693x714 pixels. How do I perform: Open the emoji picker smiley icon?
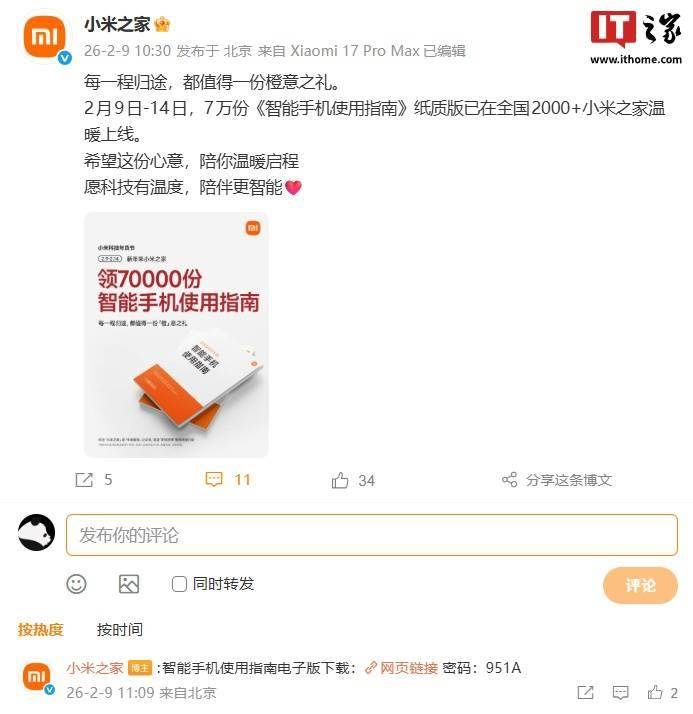click(x=76, y=584)
